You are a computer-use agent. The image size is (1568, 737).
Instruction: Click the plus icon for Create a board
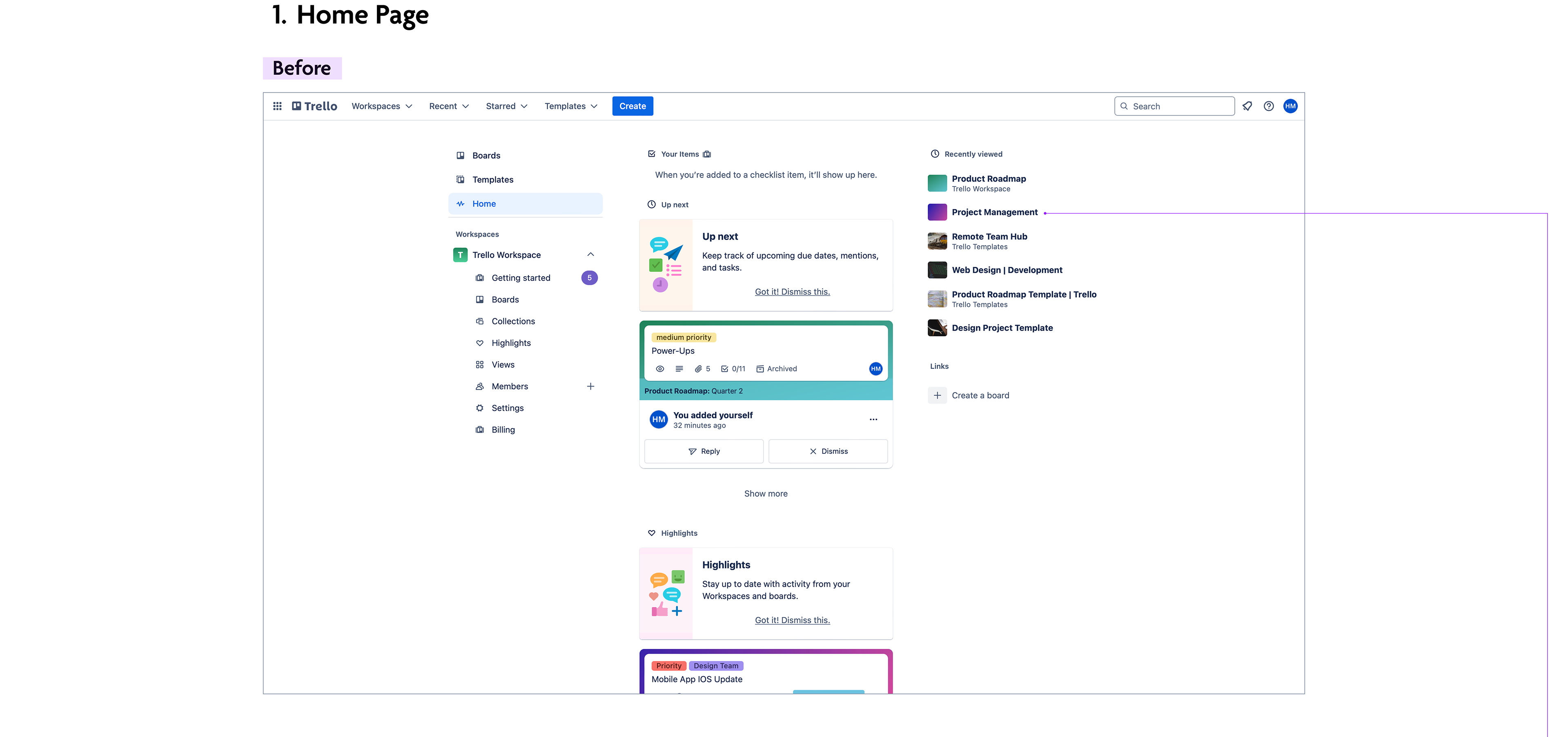938,395
